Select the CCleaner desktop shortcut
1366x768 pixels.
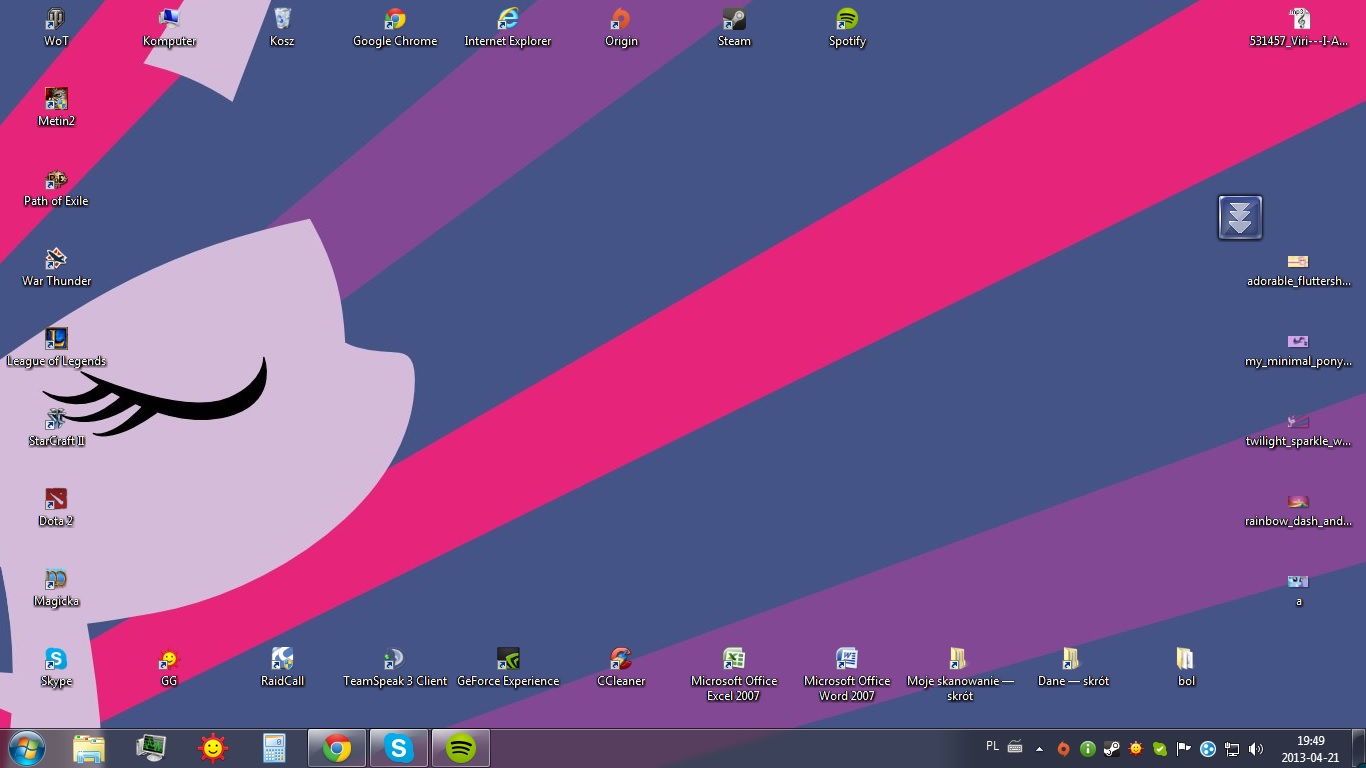tap(621, 668)
